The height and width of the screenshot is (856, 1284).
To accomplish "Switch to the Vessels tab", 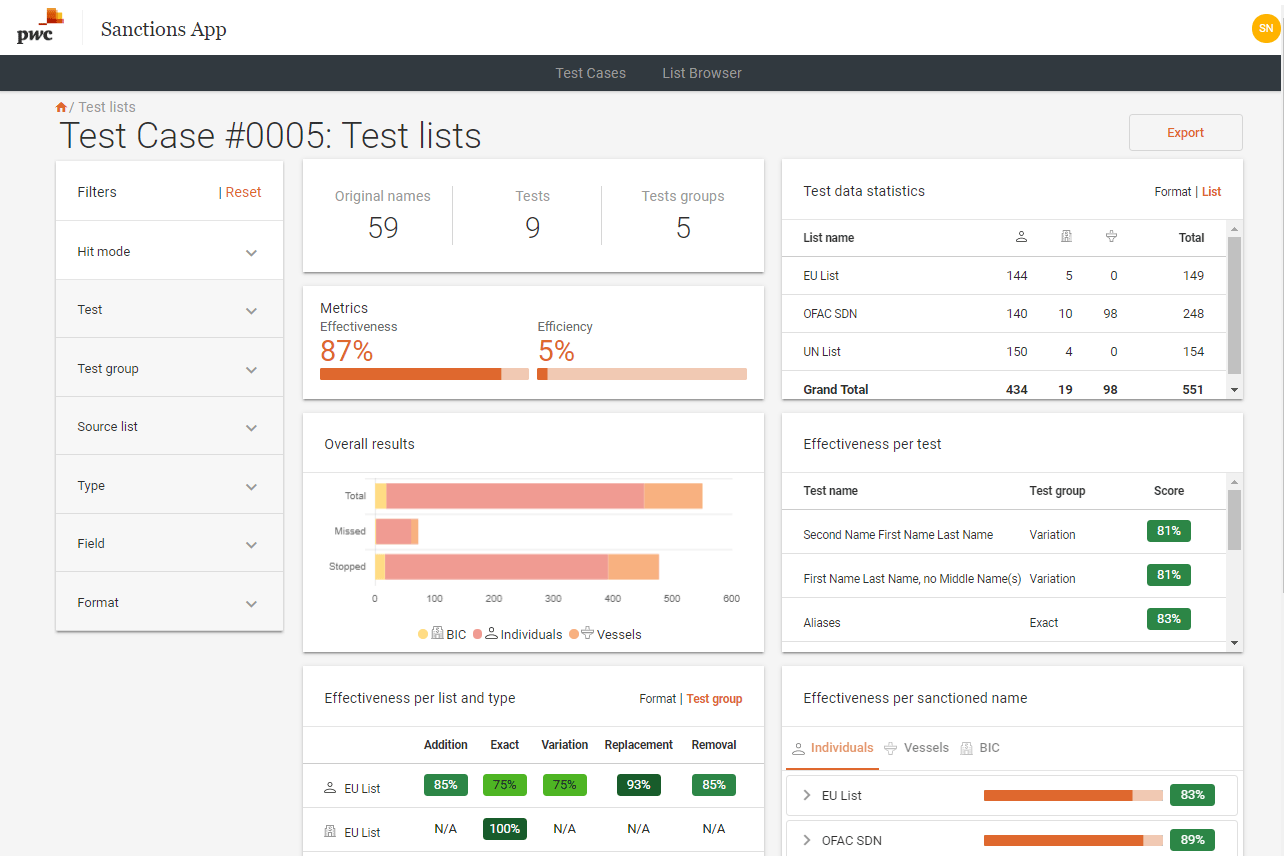I will coord(917,748).
